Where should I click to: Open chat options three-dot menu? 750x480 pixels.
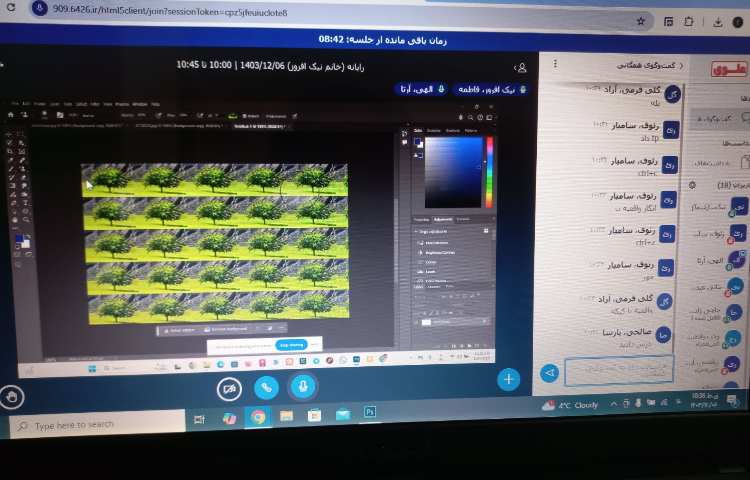[555, 64]
